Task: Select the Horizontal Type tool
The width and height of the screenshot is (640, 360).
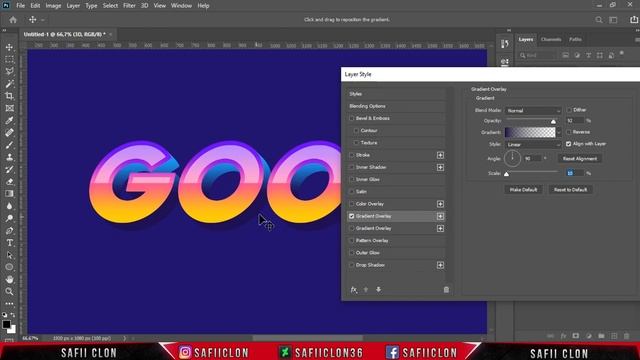Action: (9, 243)
